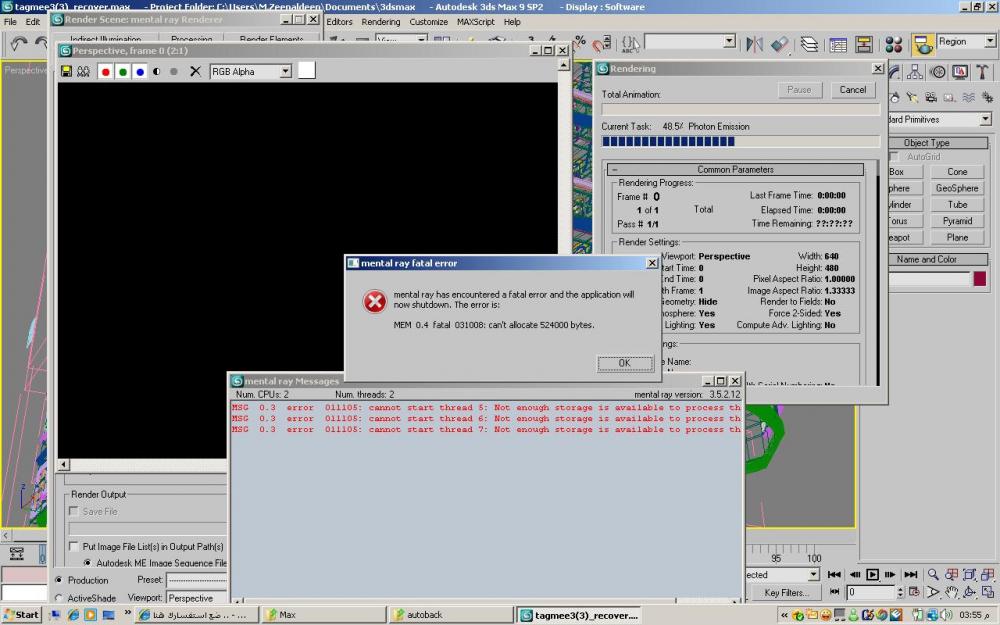Click the Undo arrow in main toolbar
The image size is (1000, 625).
click(x=18, y=43)
